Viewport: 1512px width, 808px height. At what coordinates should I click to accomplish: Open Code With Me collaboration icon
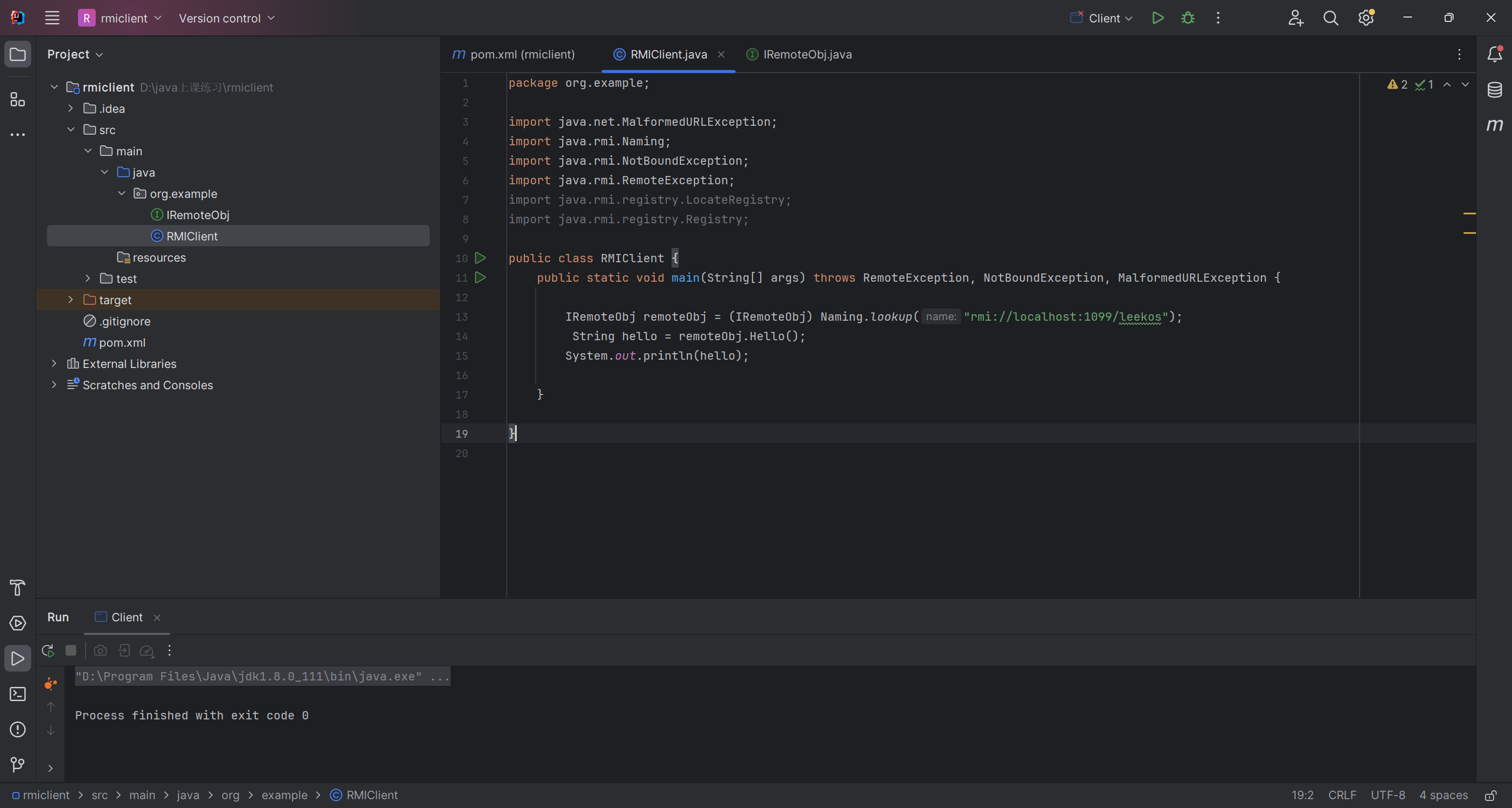1296,18
